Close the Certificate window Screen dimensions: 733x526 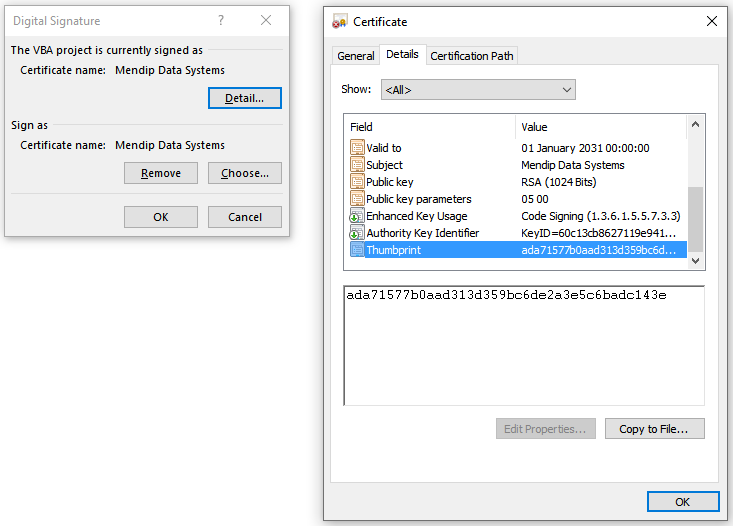coord(711,21)
